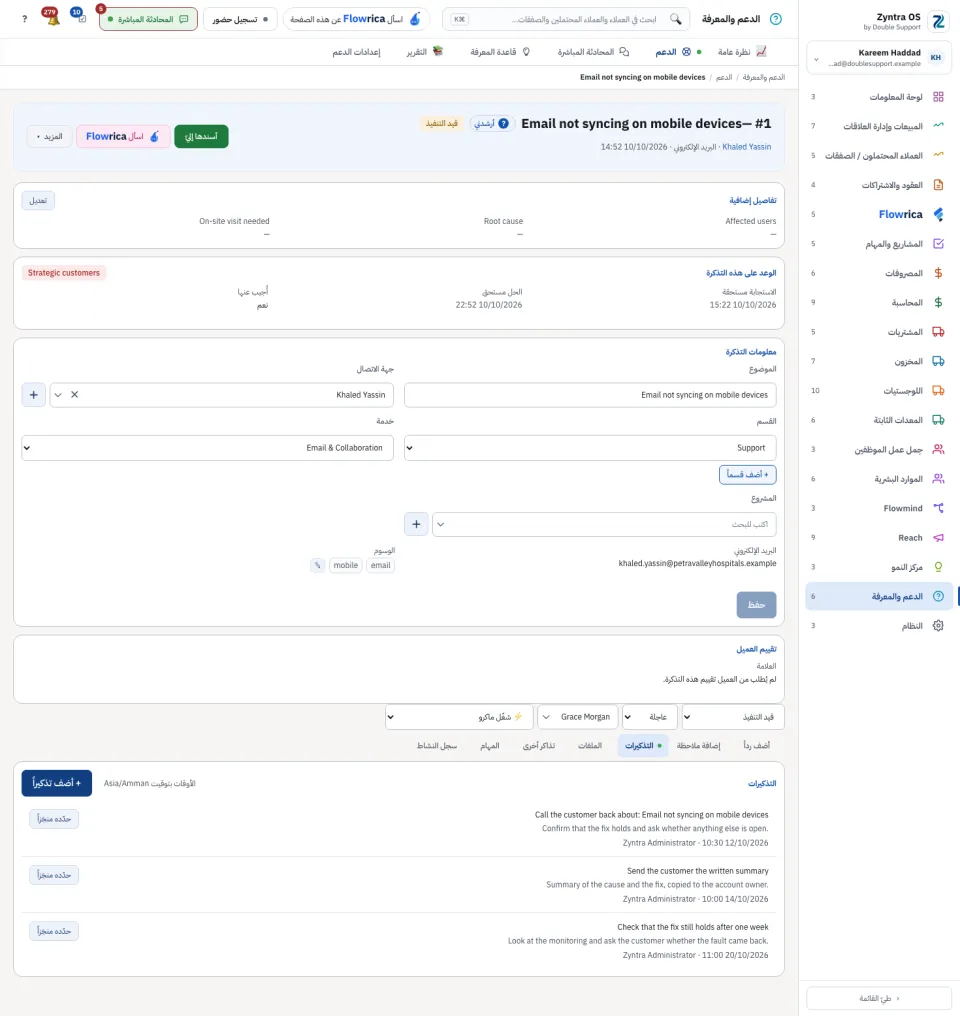
Task: Expand the المزيد menu in the ticket header
Action: pyautogui.click(x=50, y=136)
